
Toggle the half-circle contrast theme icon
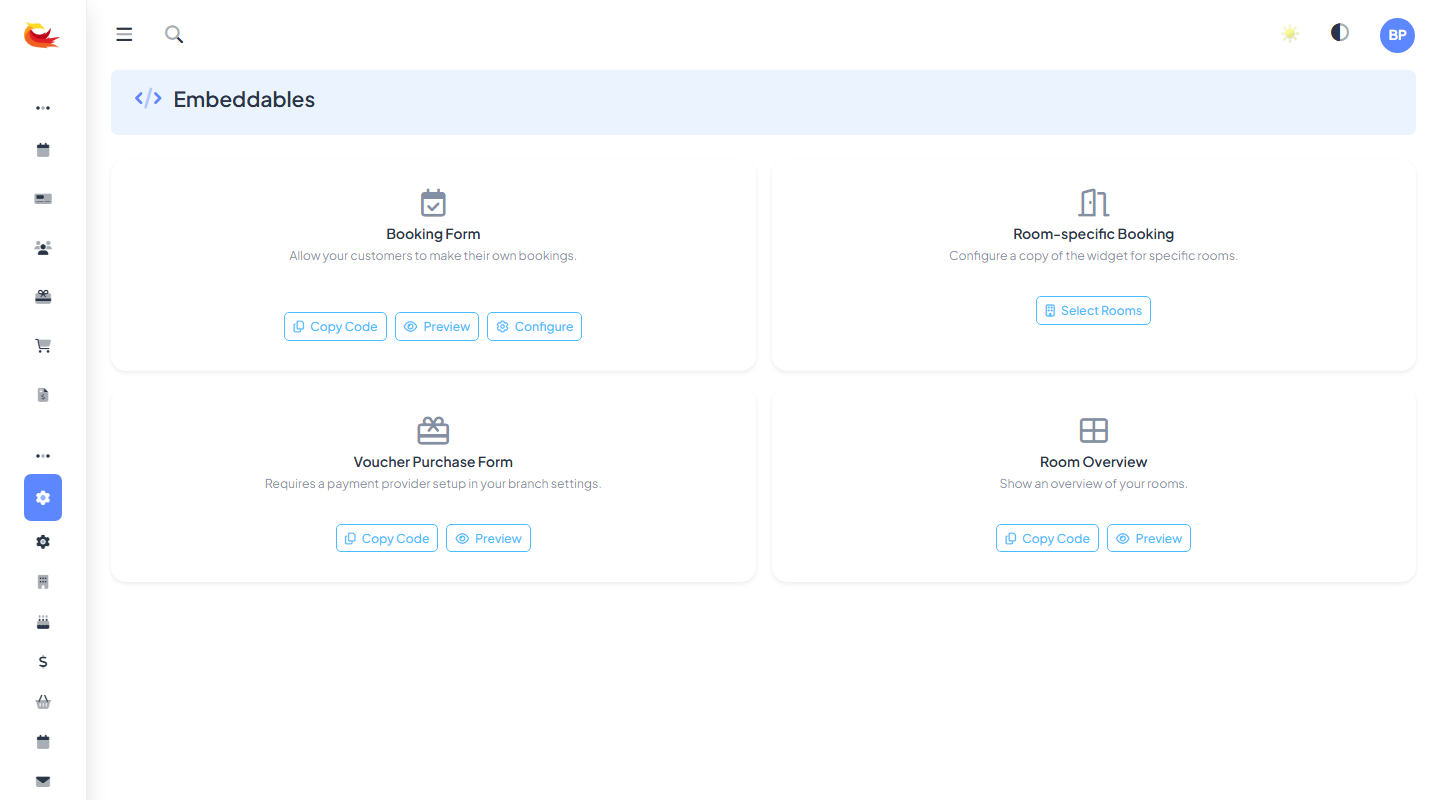1340,33
